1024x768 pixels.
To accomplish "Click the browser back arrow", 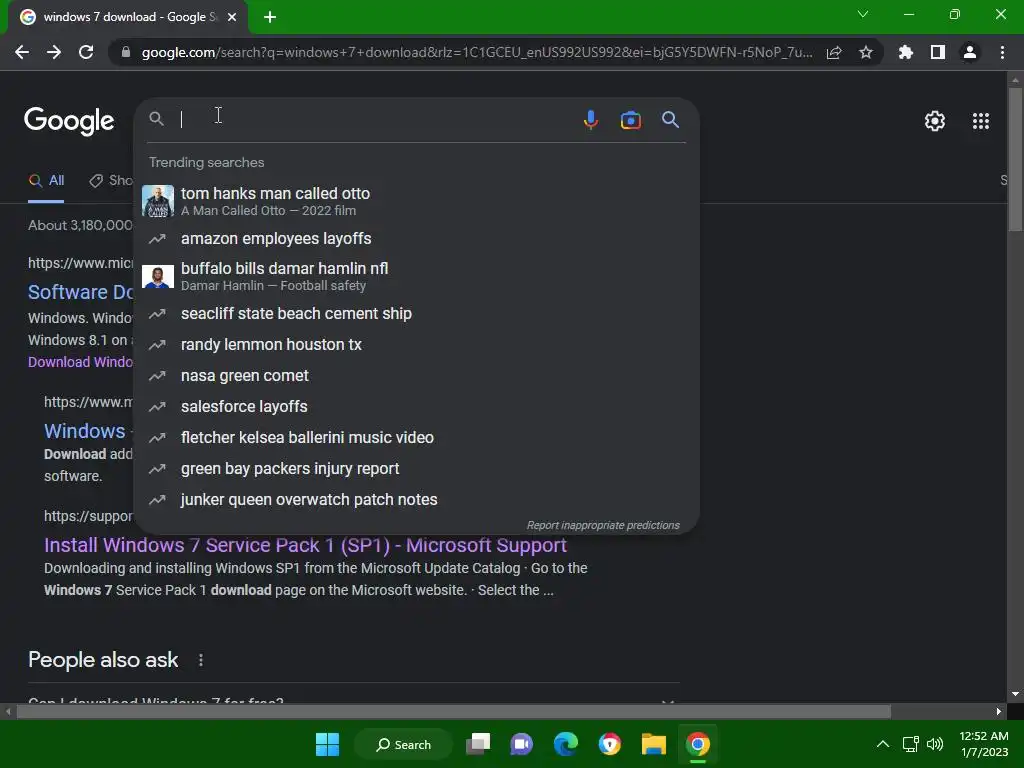I will 22,52.
